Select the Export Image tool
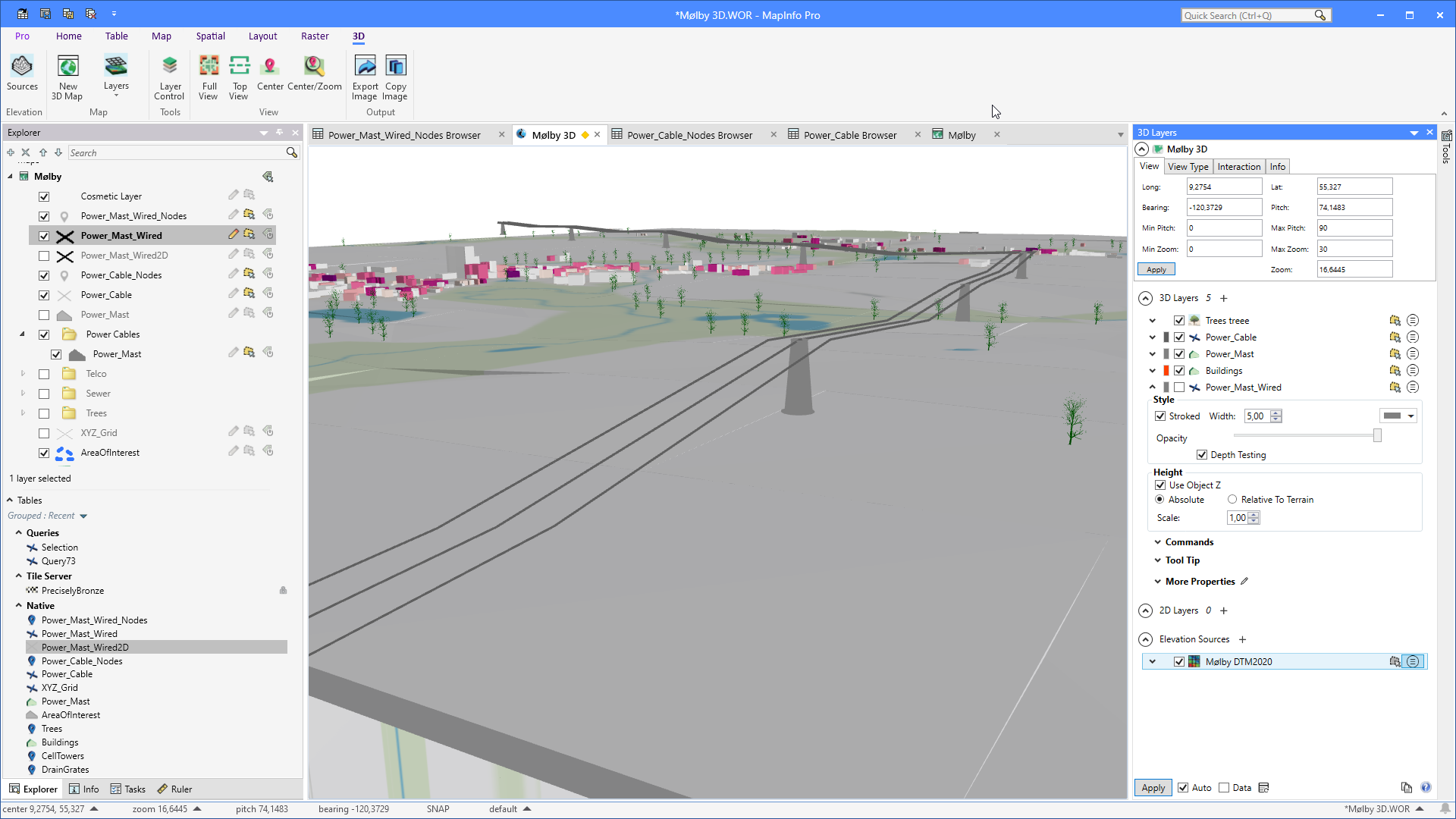 click(x=365, y=76)
